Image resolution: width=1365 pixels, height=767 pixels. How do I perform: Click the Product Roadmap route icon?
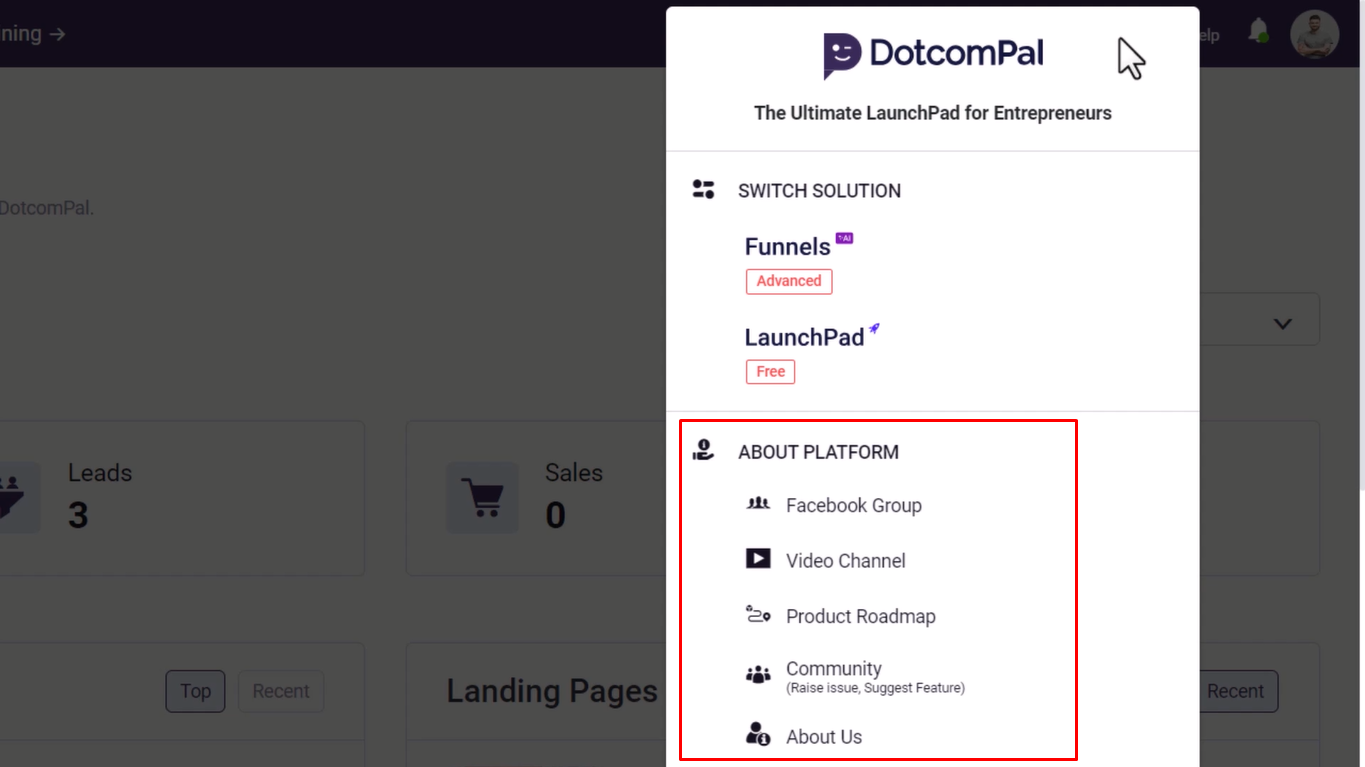point(758,615)
